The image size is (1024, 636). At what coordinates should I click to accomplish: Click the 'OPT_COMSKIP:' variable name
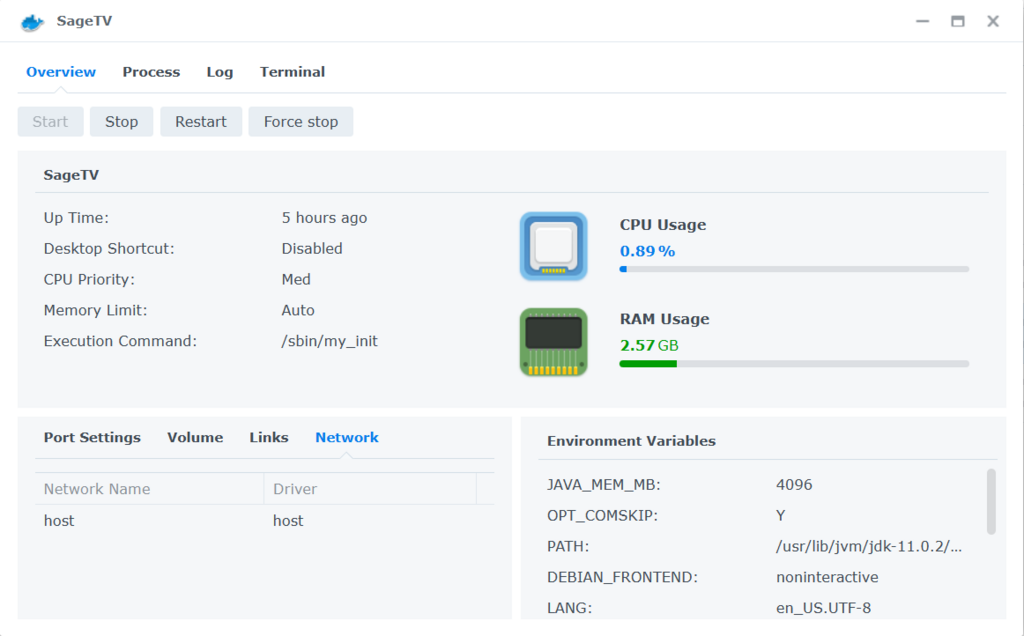tap(602, 516)
